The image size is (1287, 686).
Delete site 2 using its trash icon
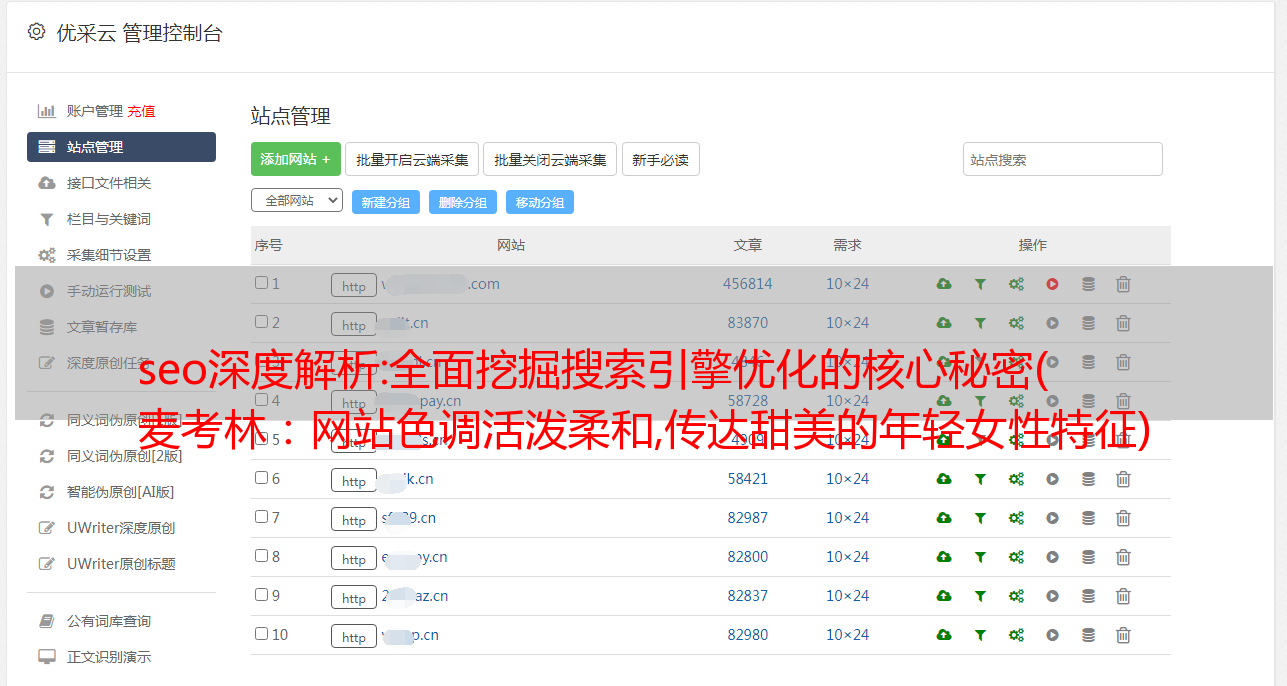[x=1123, y=323]
